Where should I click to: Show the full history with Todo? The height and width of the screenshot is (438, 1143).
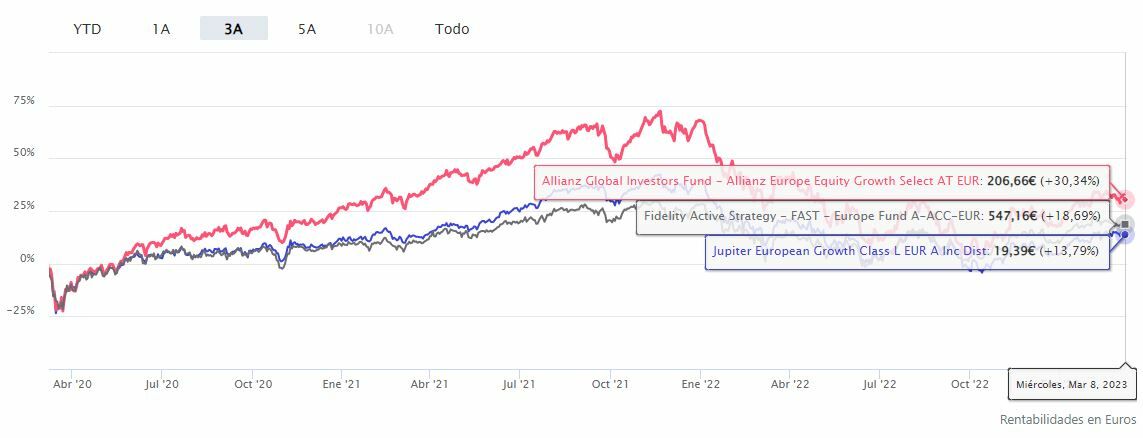point(452,29)
